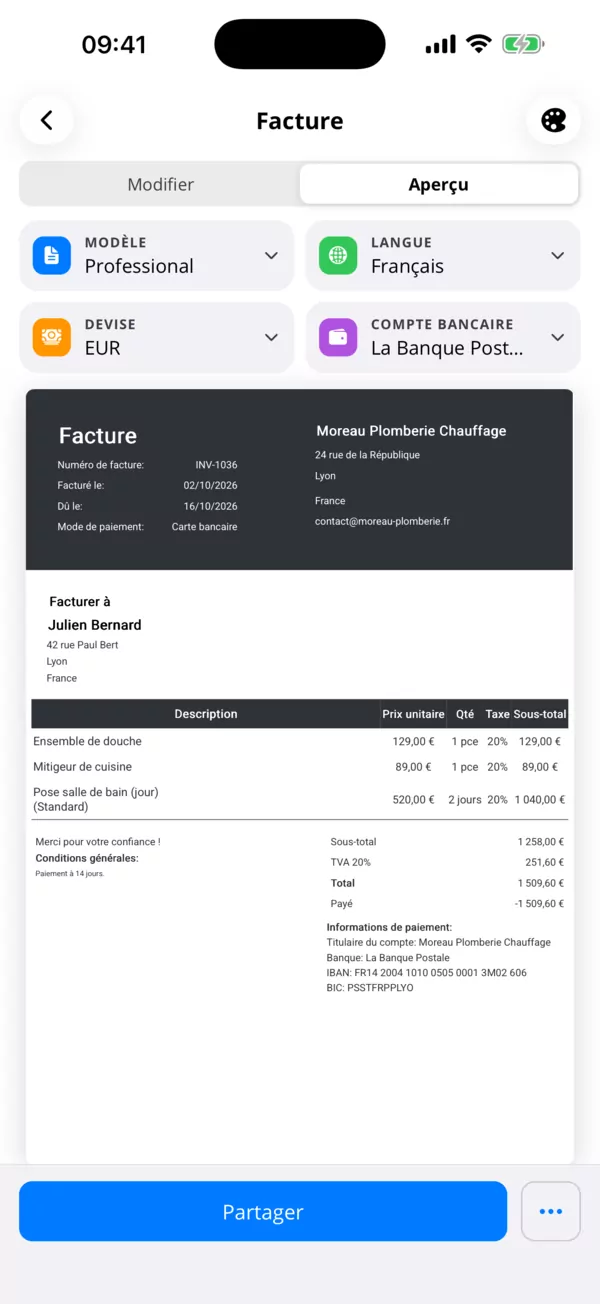Screen dimensions: 600x1304
Task: Switch to the Modifier tab
Action: [161, 184]
